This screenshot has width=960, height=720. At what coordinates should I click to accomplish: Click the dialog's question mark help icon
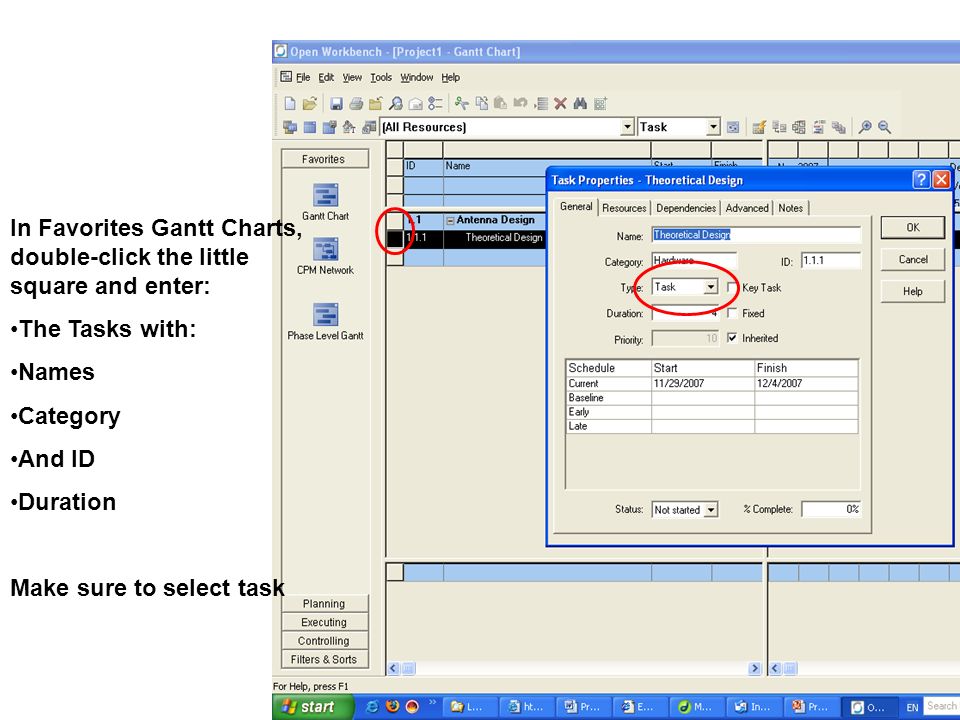click(920, 179)
